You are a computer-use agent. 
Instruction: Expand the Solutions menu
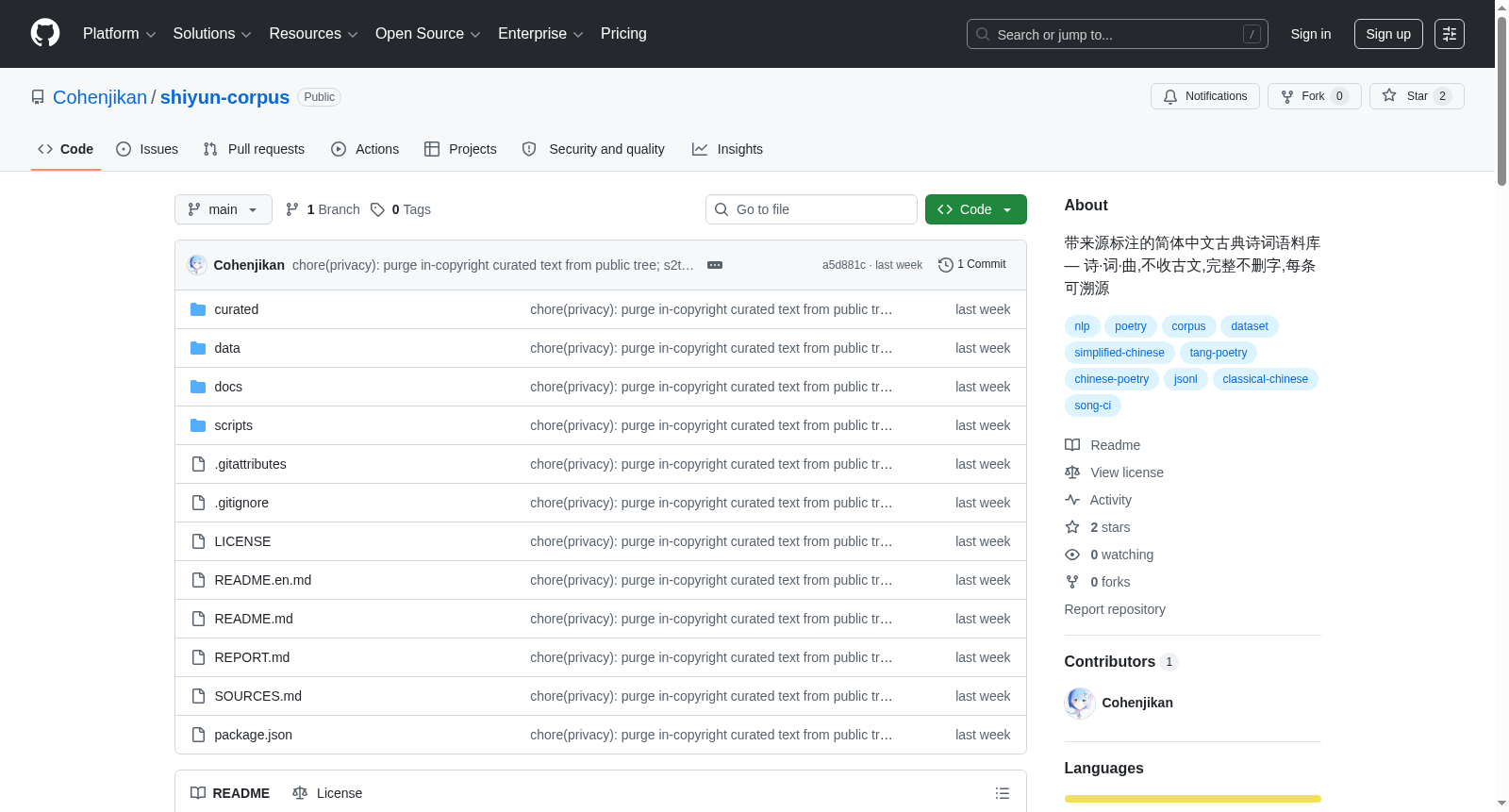click(x=212, y=34)
